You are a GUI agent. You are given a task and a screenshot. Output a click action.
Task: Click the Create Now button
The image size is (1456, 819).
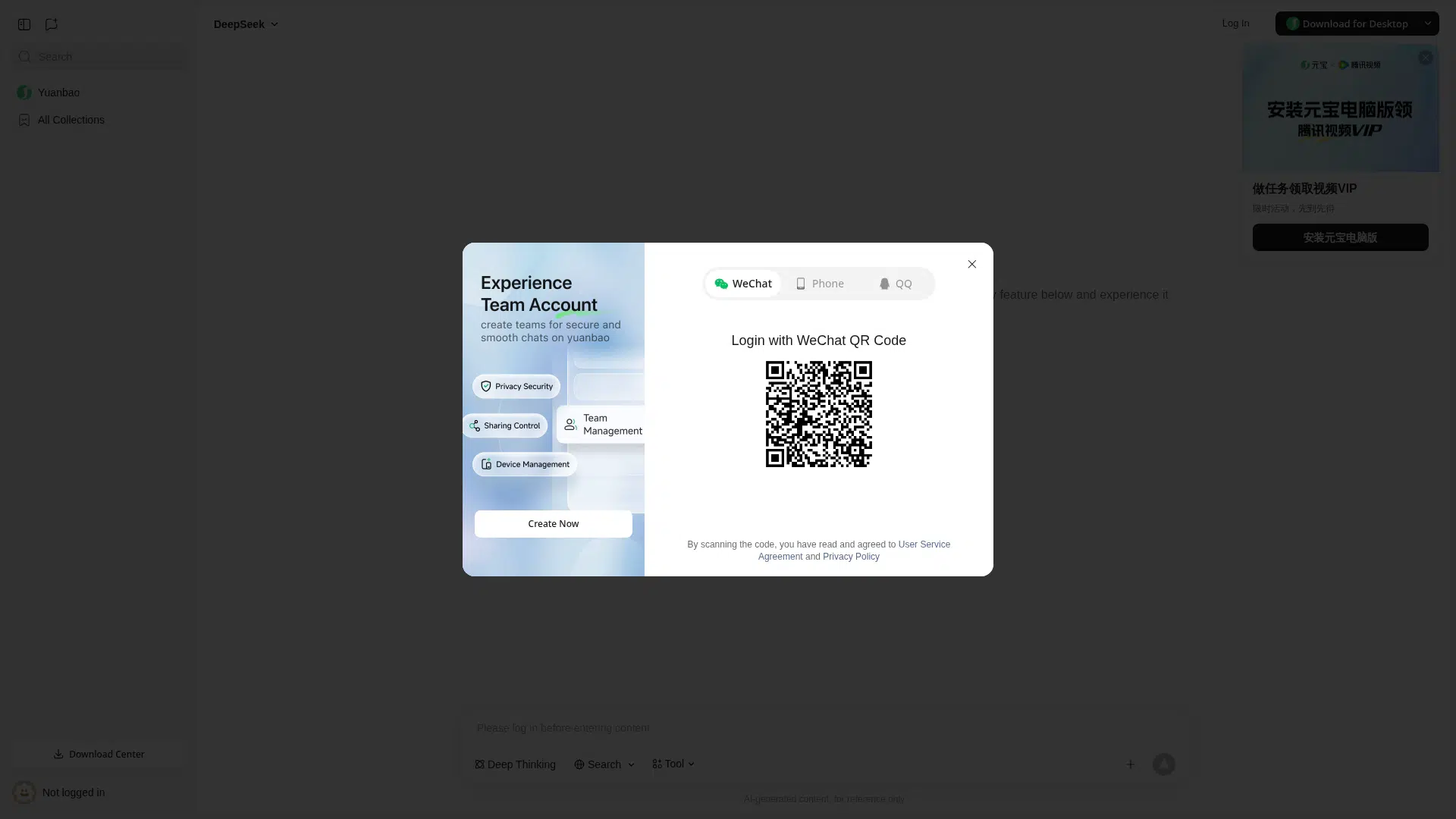[x=553, y=524]
